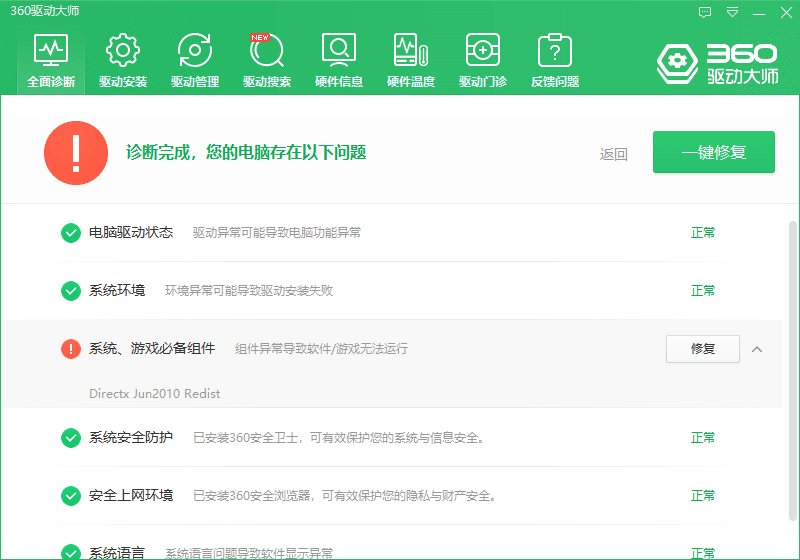800x560 pixels.
Task: Open 驱动门诊 driver clinic
Action: [x=483, y=61]
